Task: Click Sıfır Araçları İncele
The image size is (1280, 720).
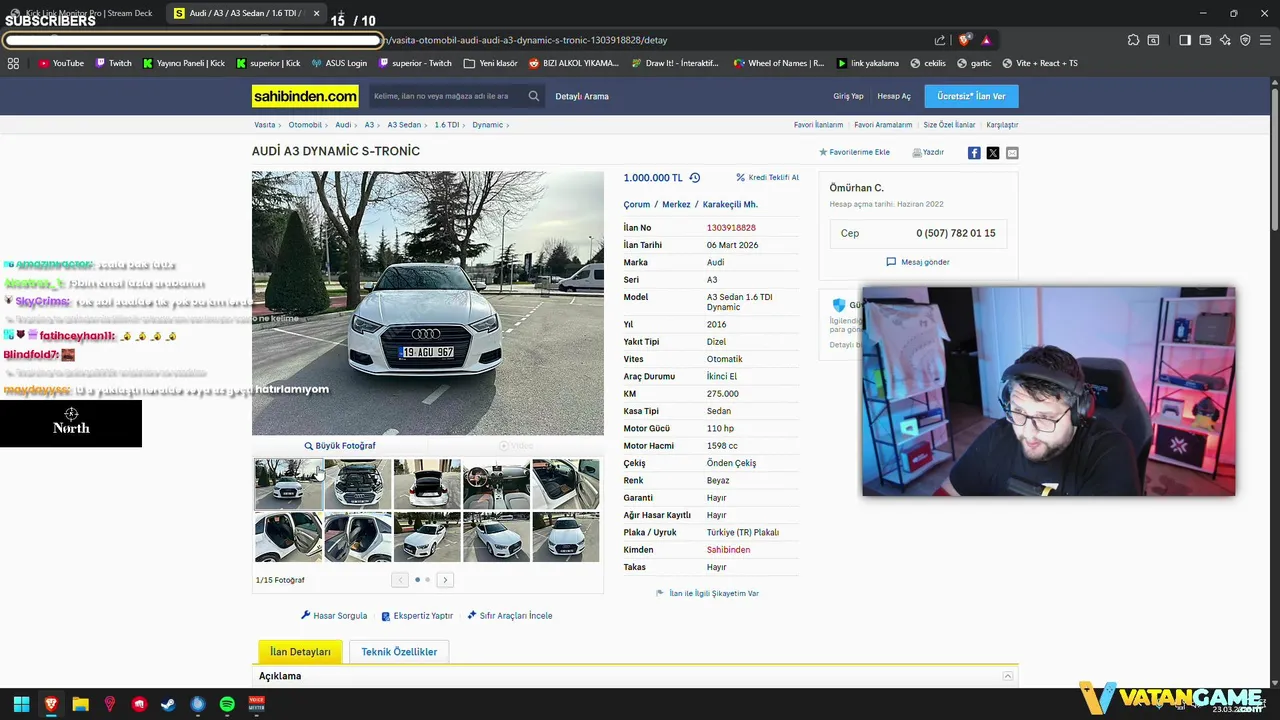Action: (510, 616)
